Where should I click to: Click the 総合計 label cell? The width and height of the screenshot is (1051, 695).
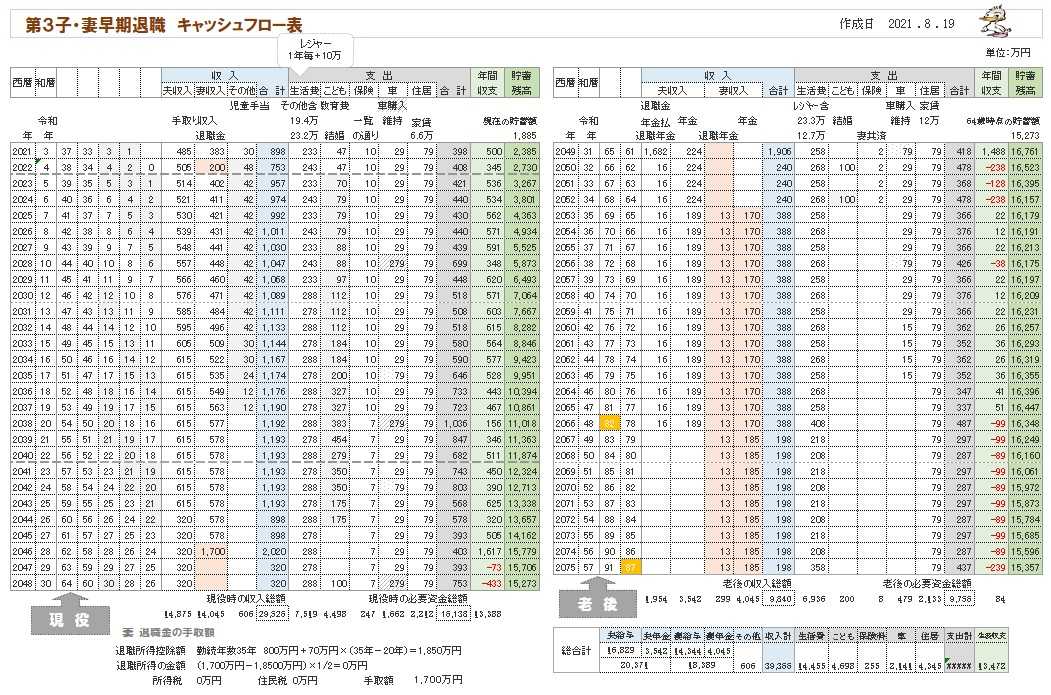coord(575,656)
